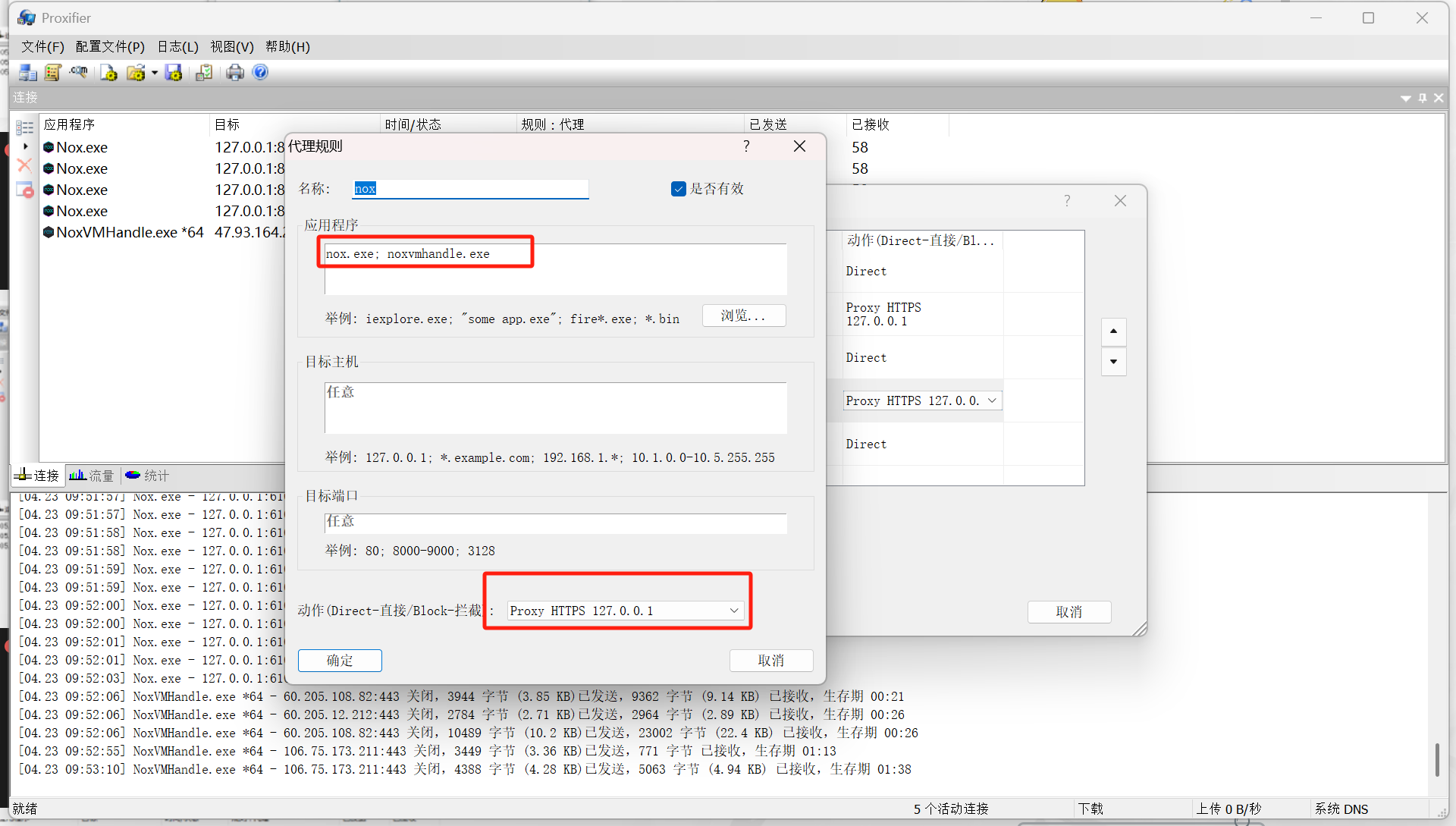This screenshot has height=826, width=1456.
Task: Toggle 是否有效 checkbox
Action: click(679, 189)
